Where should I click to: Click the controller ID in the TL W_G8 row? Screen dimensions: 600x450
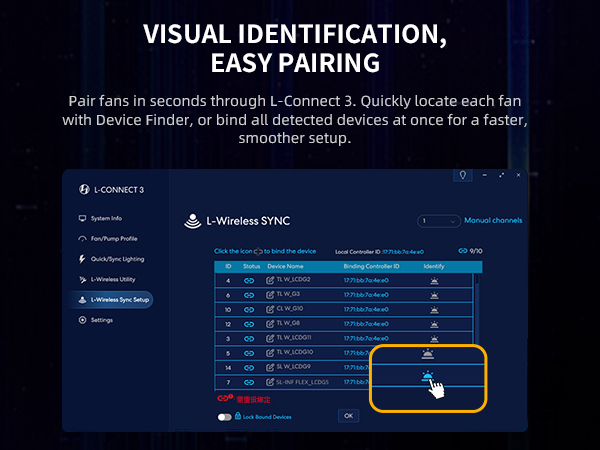pos(366,324)
